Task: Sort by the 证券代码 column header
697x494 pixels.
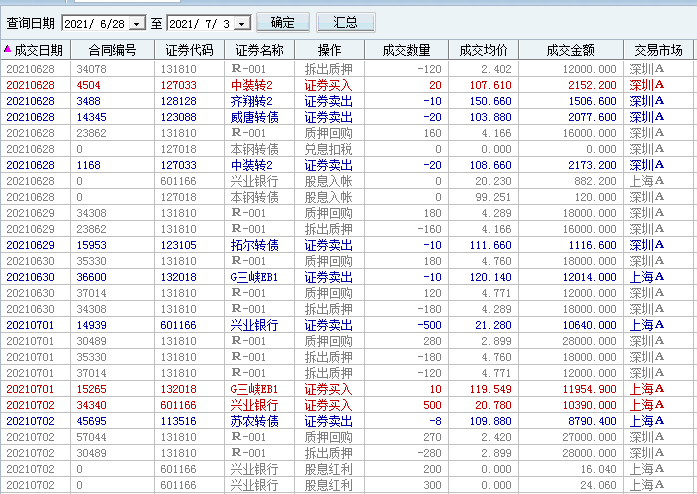Action: coord(189,50)
